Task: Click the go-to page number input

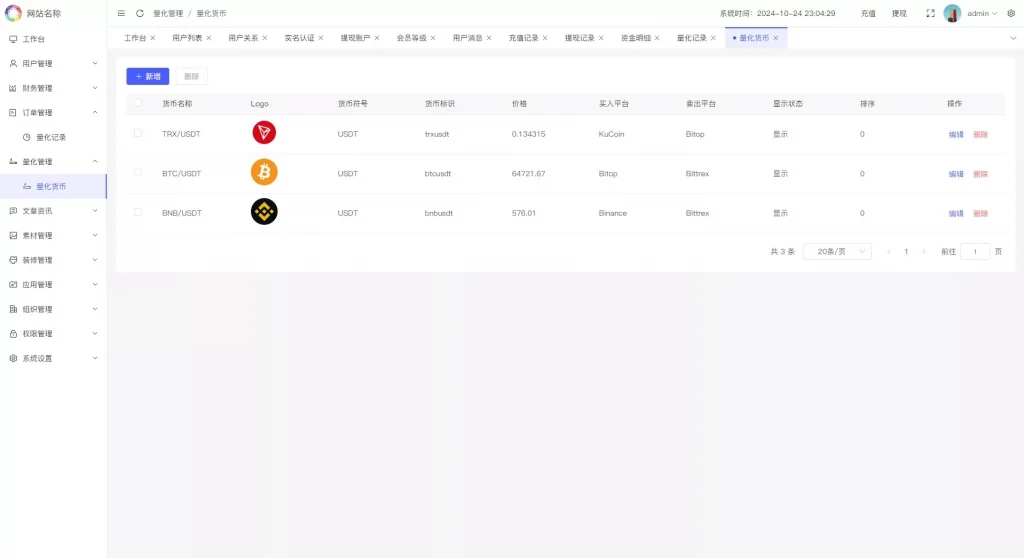Action: coord(975,252)
